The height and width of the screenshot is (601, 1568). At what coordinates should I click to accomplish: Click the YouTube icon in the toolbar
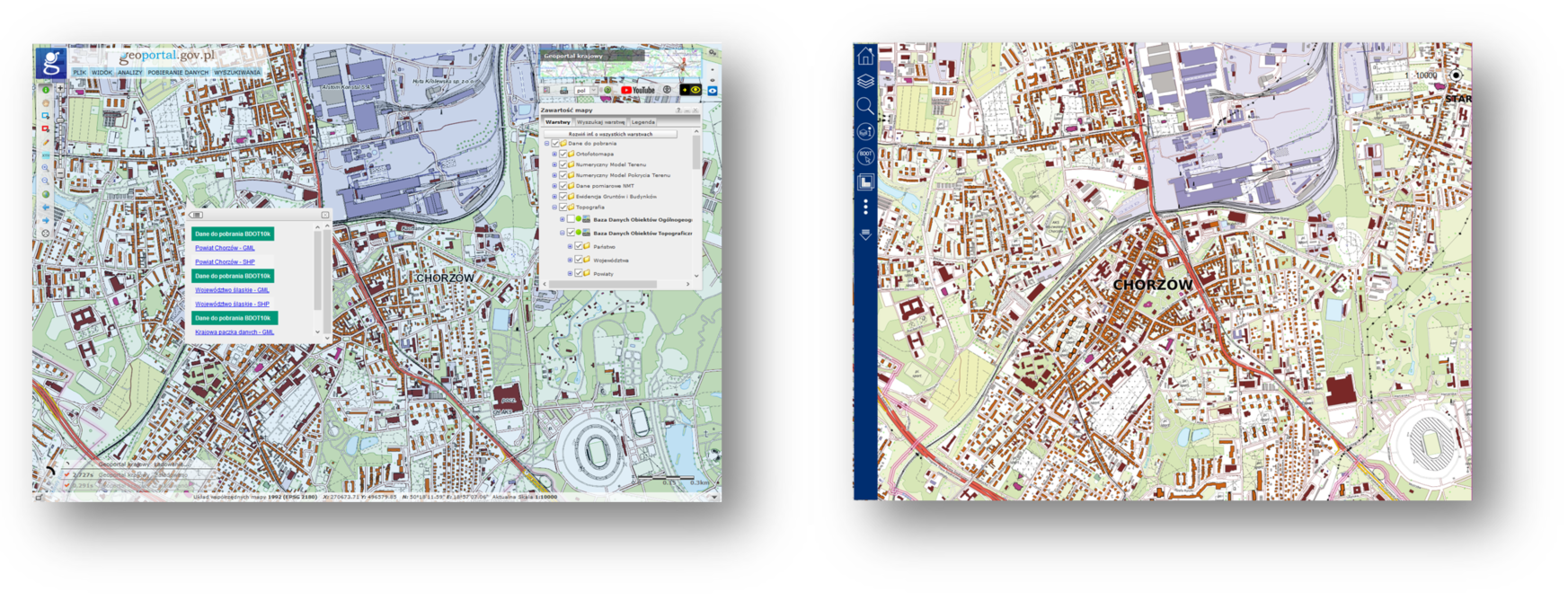(x=638, y=90)
